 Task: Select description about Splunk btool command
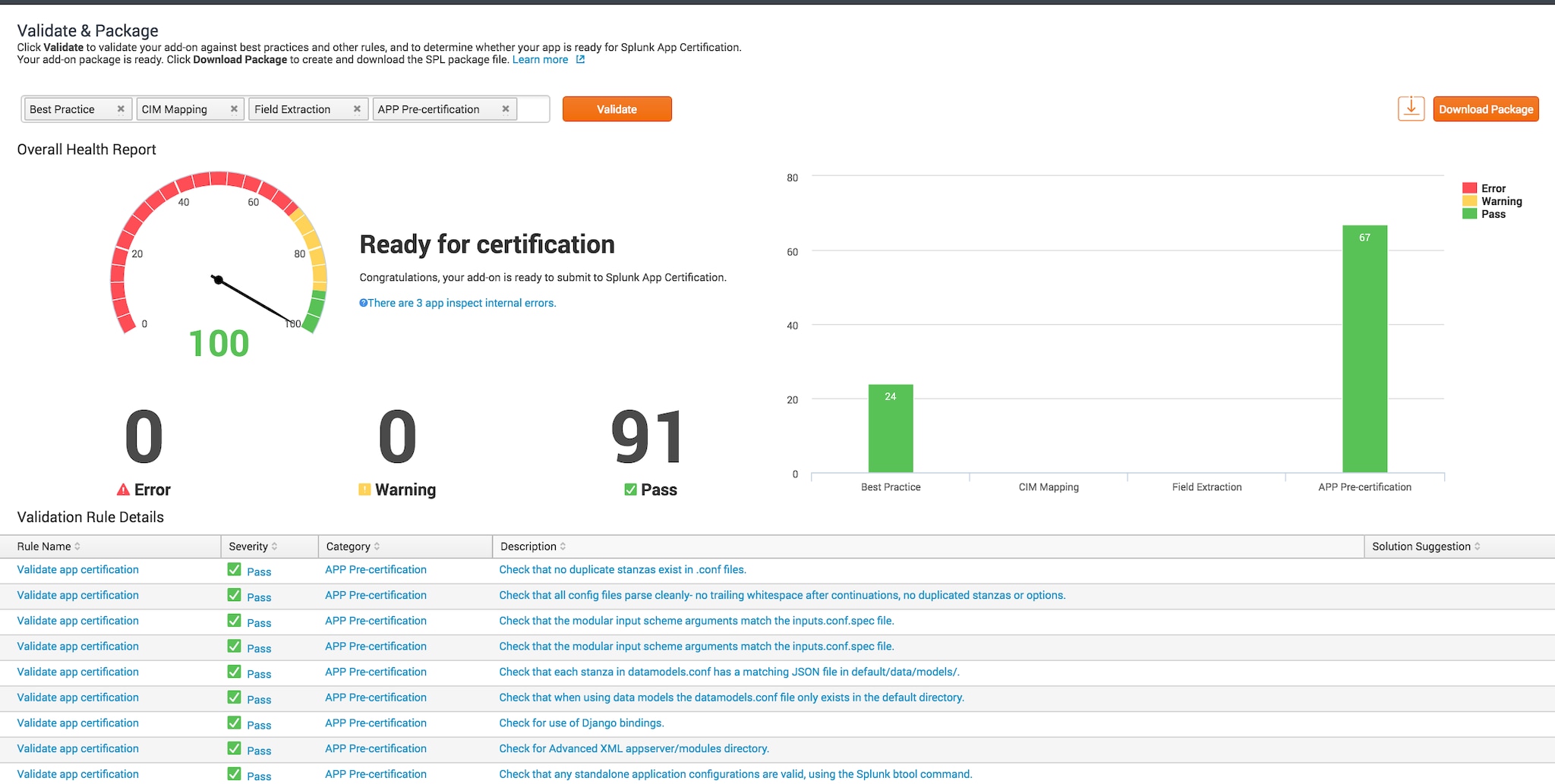(735, 774)
